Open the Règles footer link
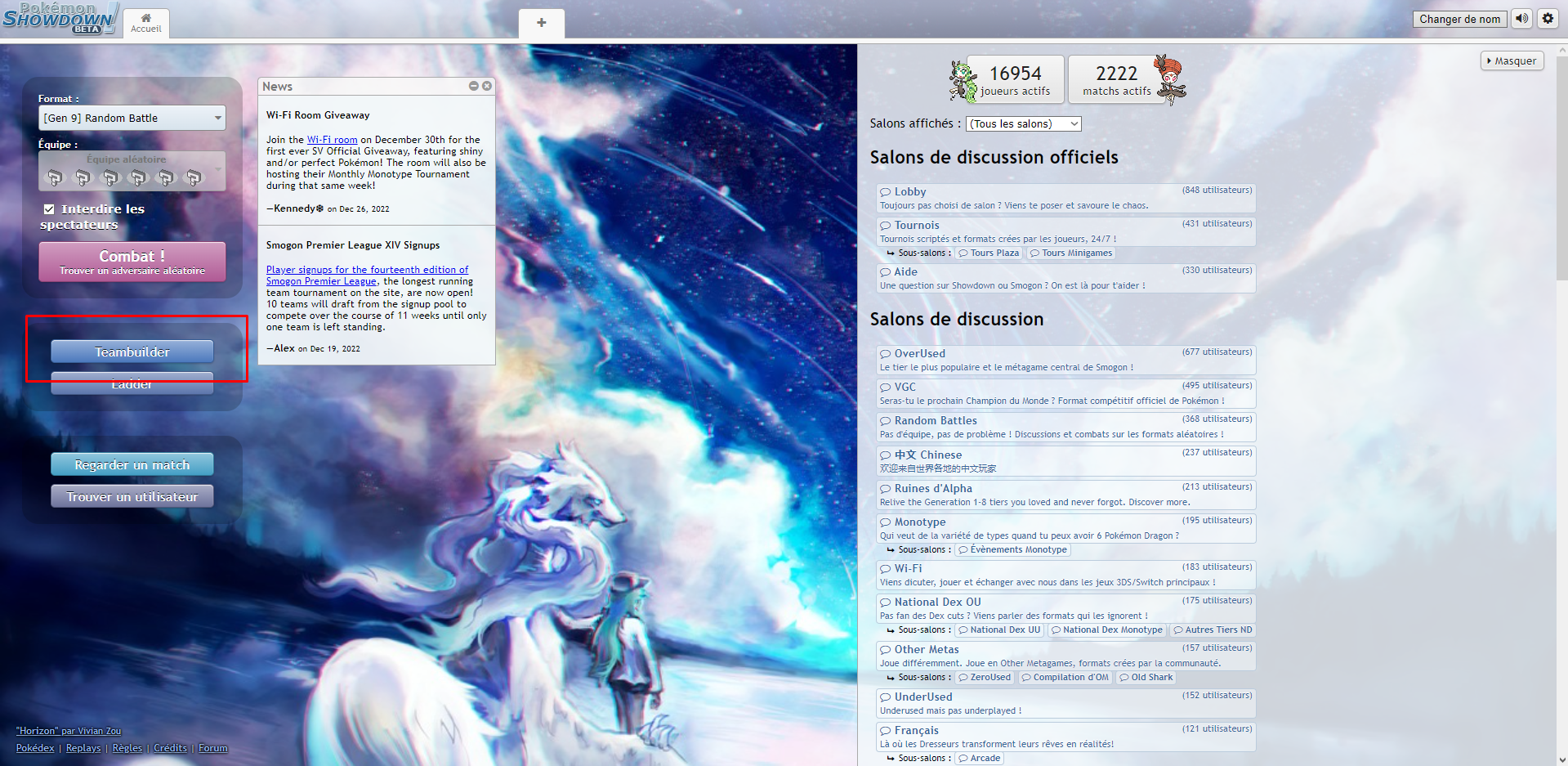1568x766 pixels. (127, 748)
